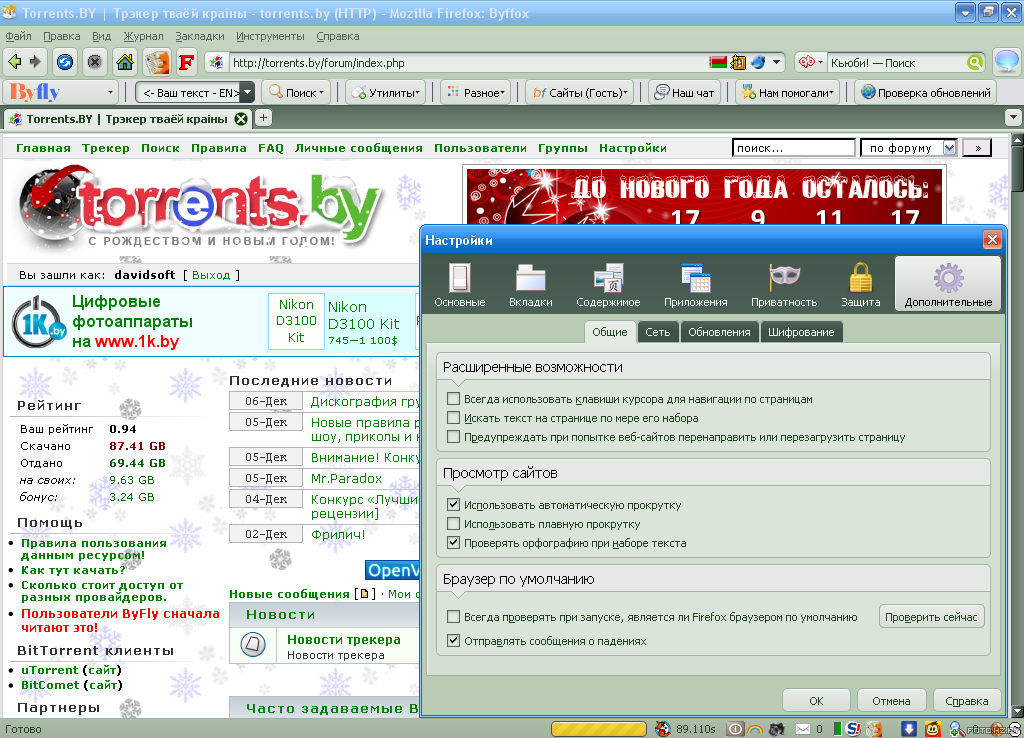
Task: Click the forward navigation arrow
Action: 35,62
